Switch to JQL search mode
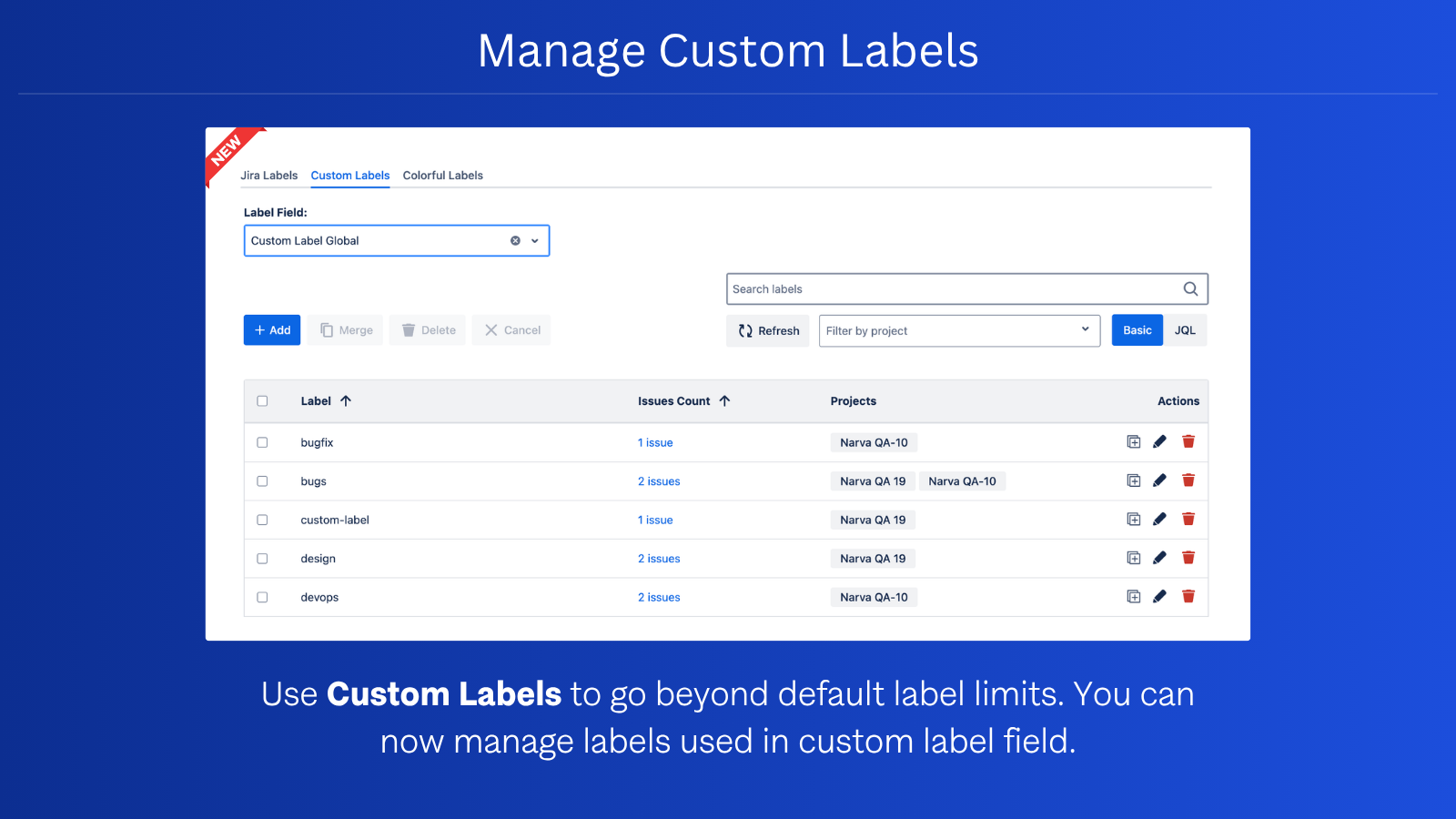1456x819 pixels. 1185,330
